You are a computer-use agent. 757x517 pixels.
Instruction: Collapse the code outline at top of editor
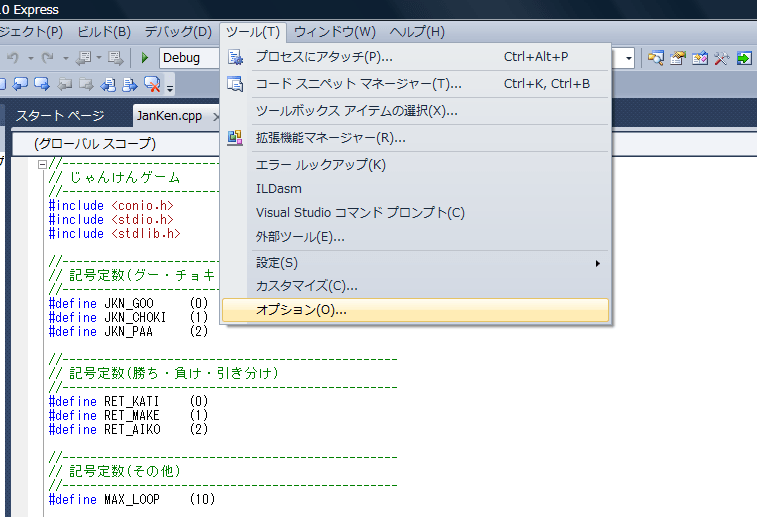click(42, 164)
